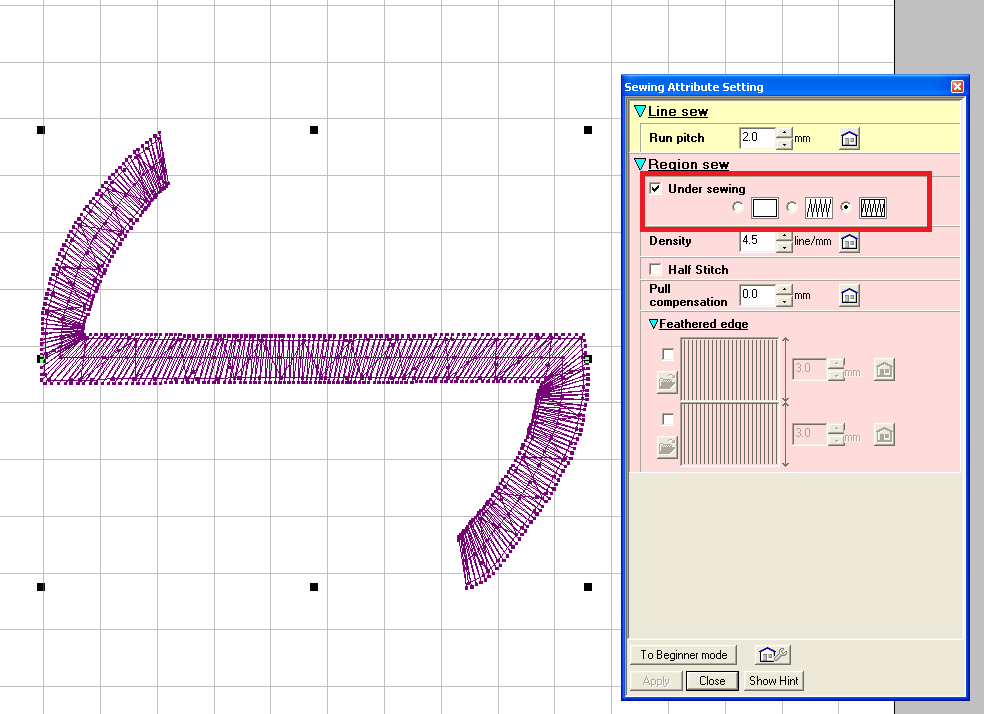
Task: Click the Run pitch value field
Action: (x=756, y=138)
